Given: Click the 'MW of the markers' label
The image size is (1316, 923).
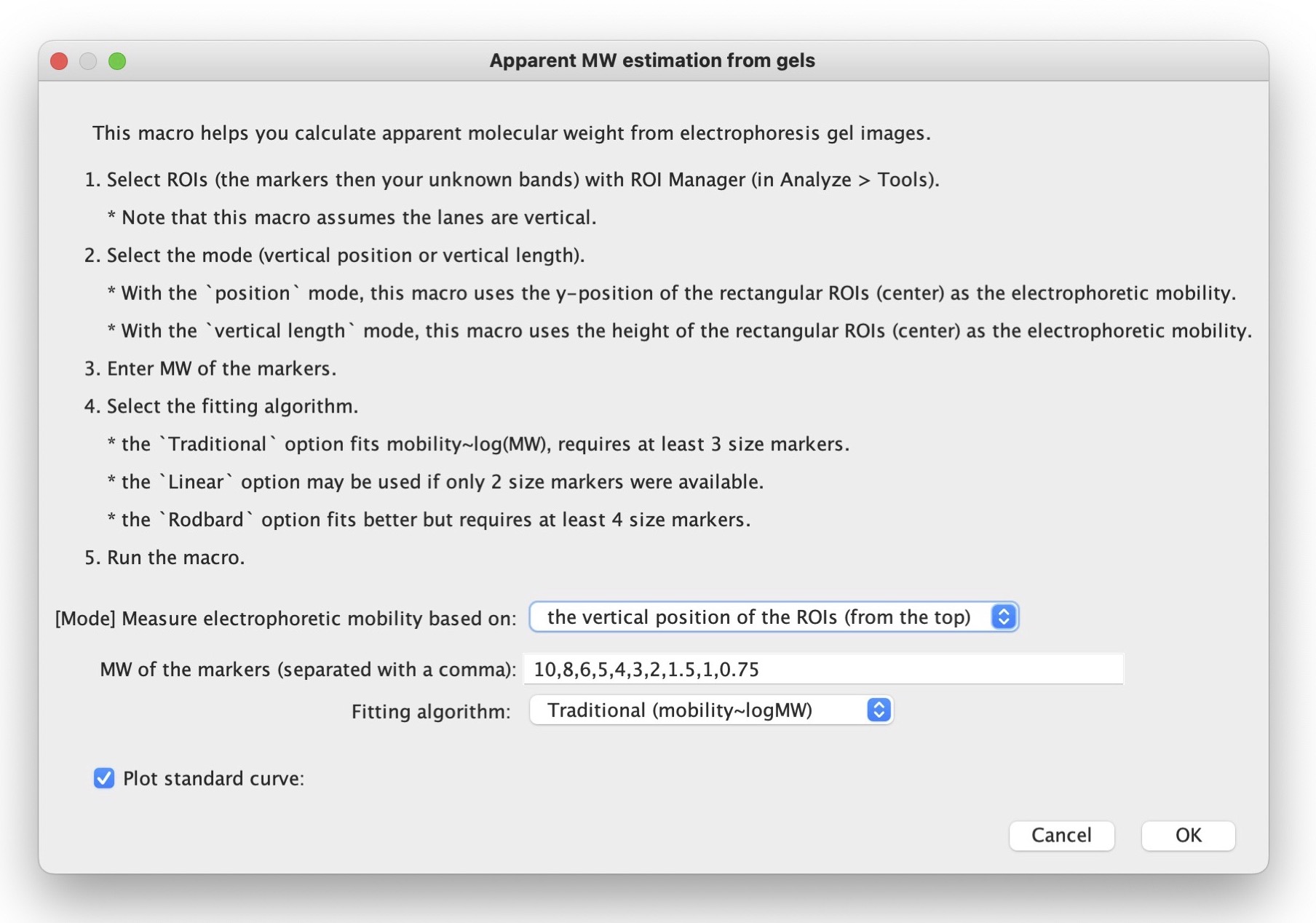Looking at the screenshot, I should tap(307, 669).
